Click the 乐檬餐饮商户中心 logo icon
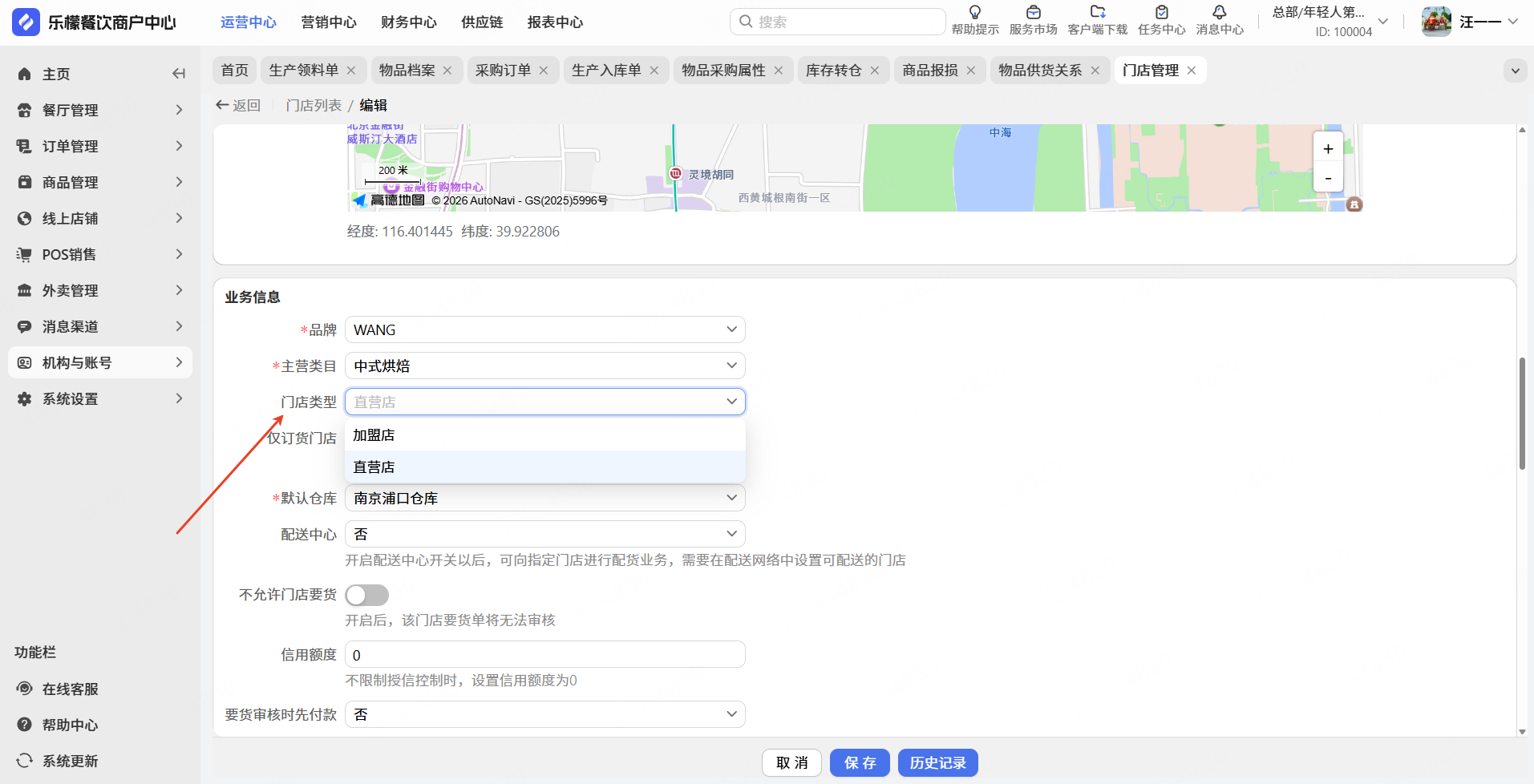This screenshot has height=784, width=1534. (26, 22)
